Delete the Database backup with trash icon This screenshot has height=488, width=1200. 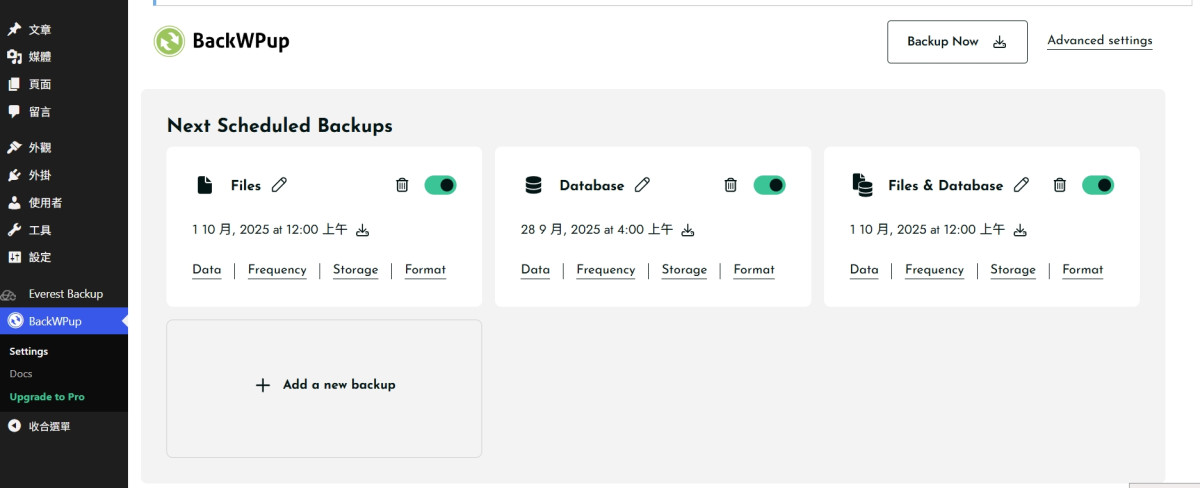[x=731, y=185]
